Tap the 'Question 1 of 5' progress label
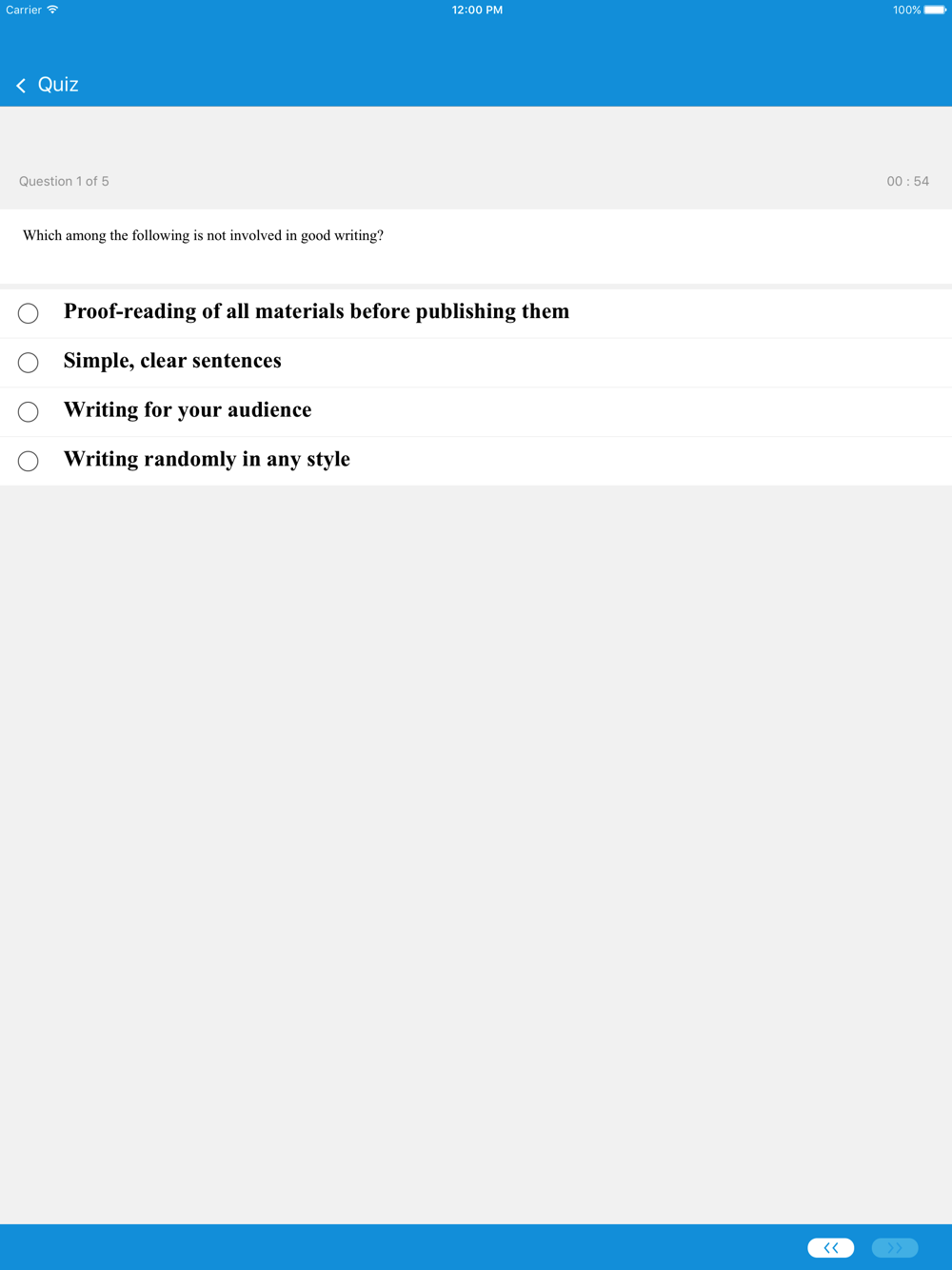This screenshot has width=952, height=1270. pyautogui.click(x=64, y=181)
